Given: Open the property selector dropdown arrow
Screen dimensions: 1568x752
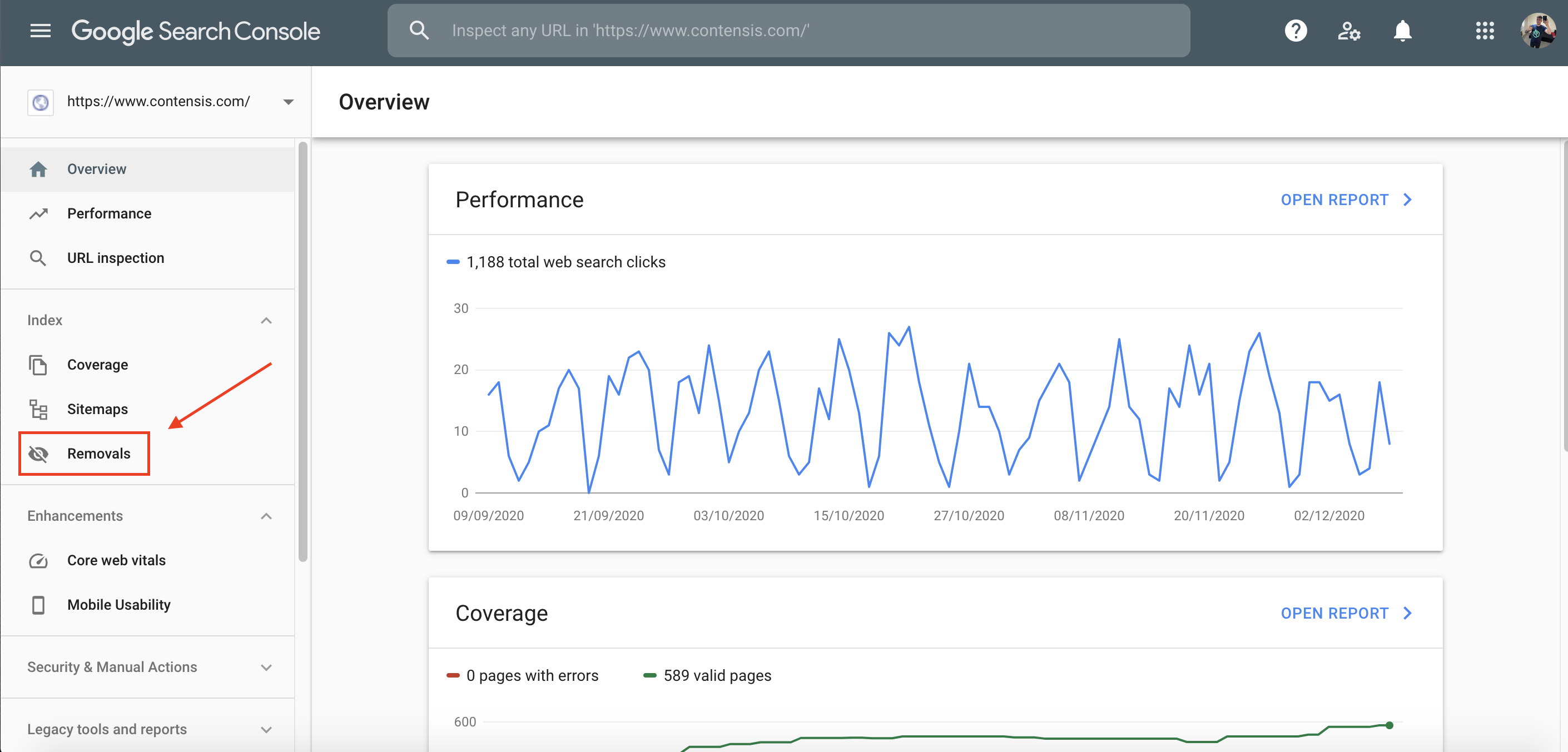Looking at the screenshot, I should click(x=289, y=102).
